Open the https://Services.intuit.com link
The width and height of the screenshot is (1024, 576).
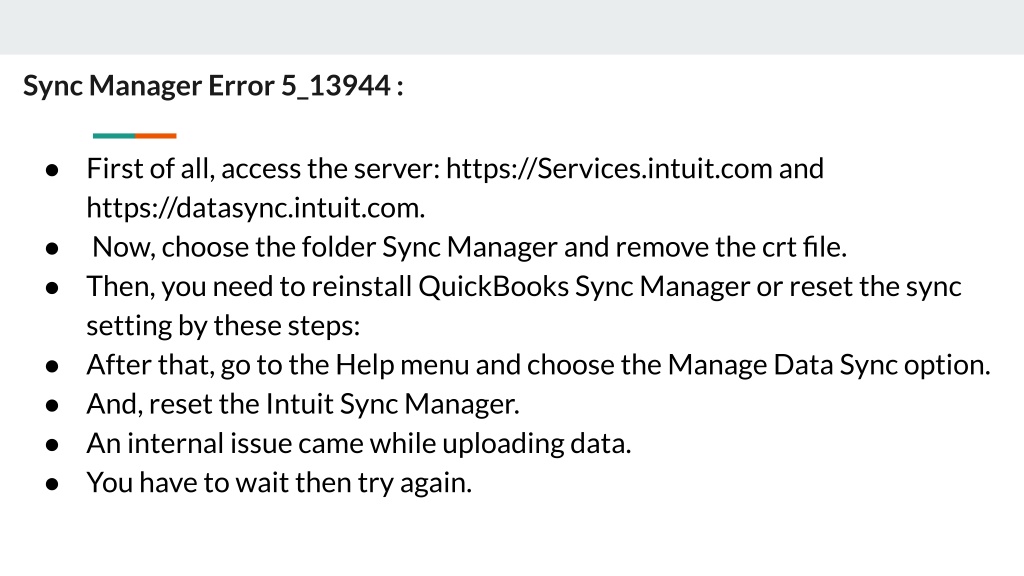tap(609, 168)
